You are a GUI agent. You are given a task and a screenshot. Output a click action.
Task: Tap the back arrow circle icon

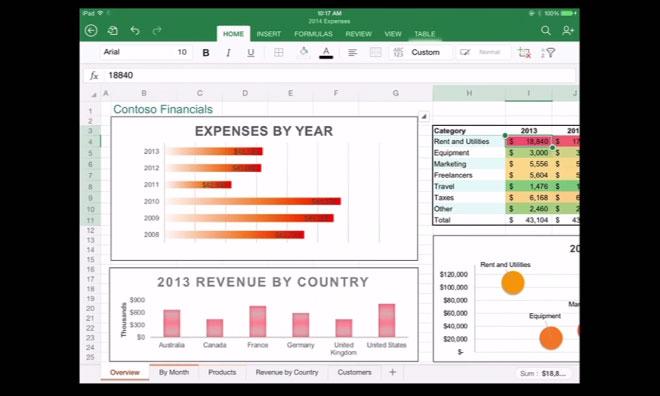[91, 30]
